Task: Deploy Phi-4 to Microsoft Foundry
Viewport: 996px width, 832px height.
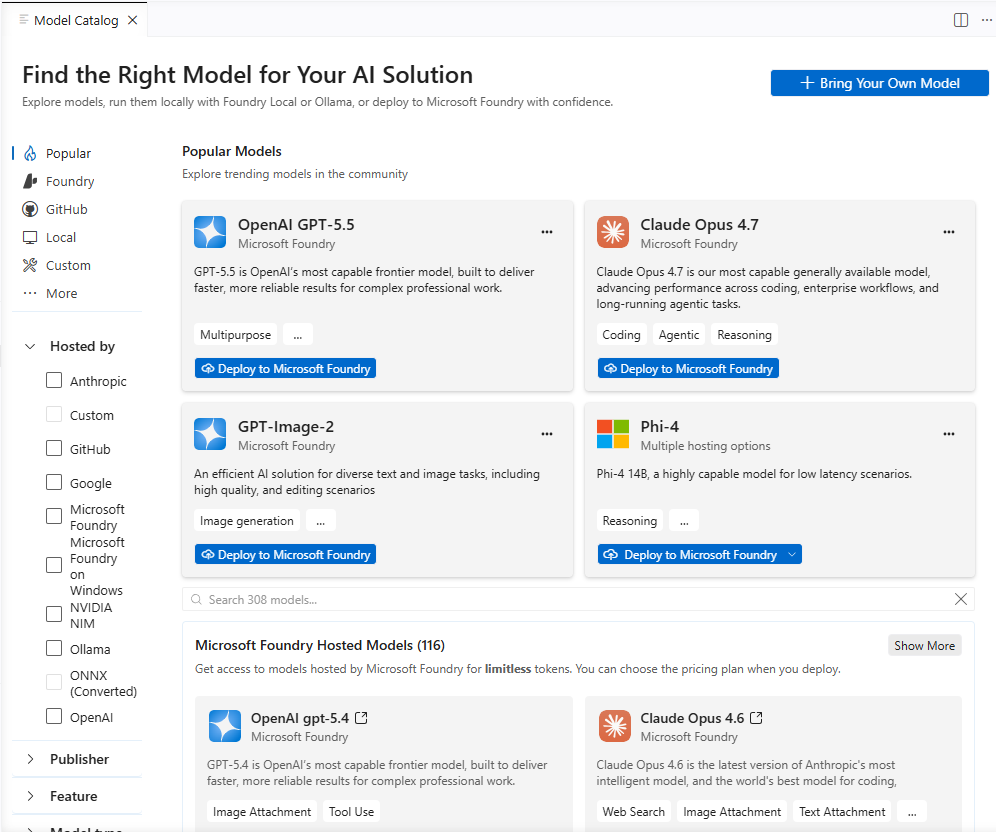Action: tap(691, 554)
